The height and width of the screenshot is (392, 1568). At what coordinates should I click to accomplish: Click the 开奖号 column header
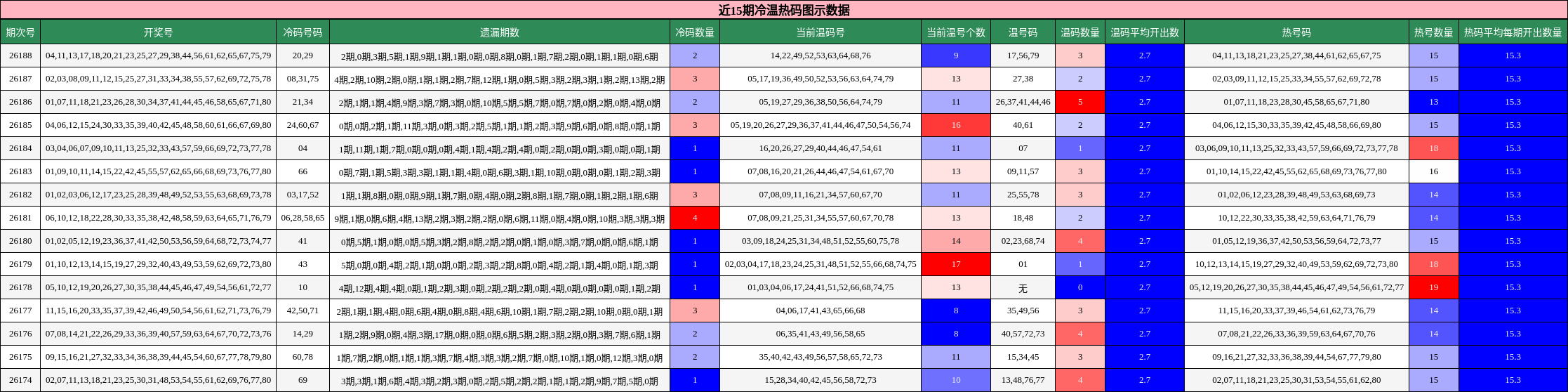(158, 32)
